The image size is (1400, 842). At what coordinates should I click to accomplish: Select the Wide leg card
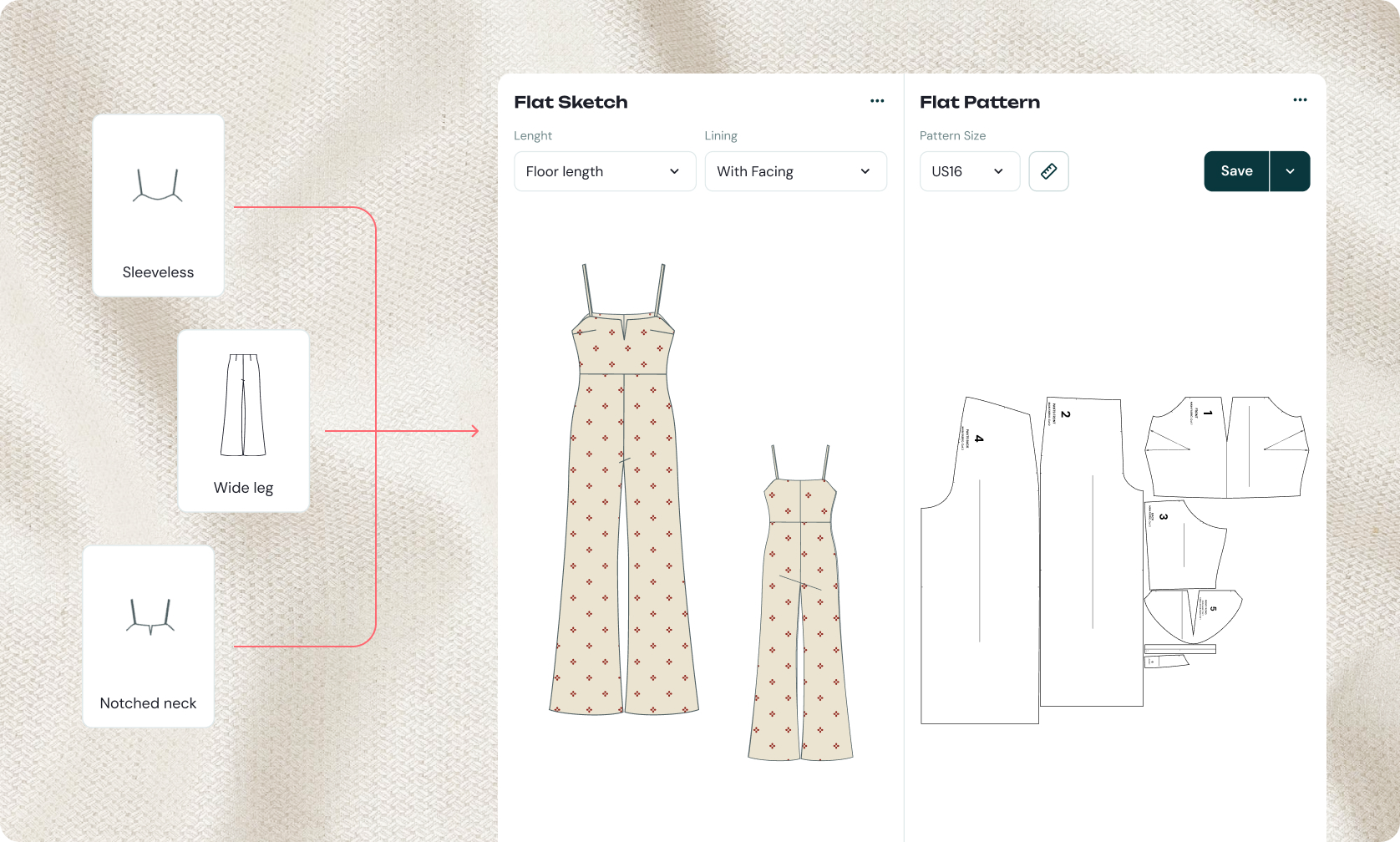coord(243,421)
